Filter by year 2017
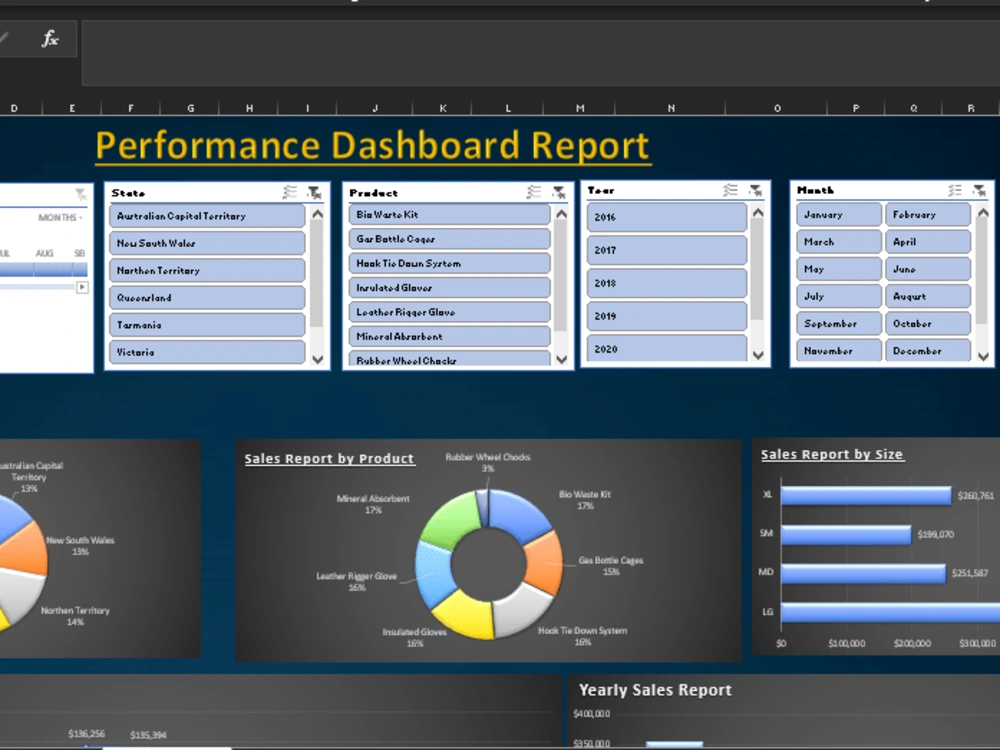Screen dimensions: 1000x750 667,250
